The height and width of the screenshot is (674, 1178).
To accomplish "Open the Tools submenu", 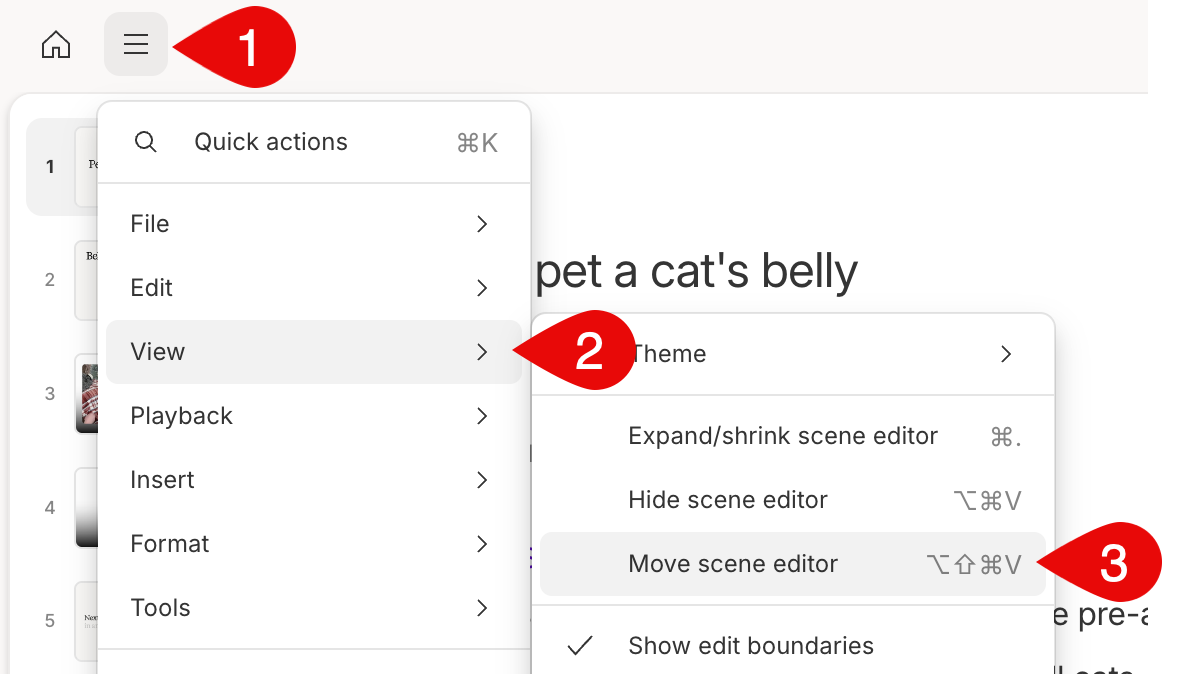I will point(314,608).
